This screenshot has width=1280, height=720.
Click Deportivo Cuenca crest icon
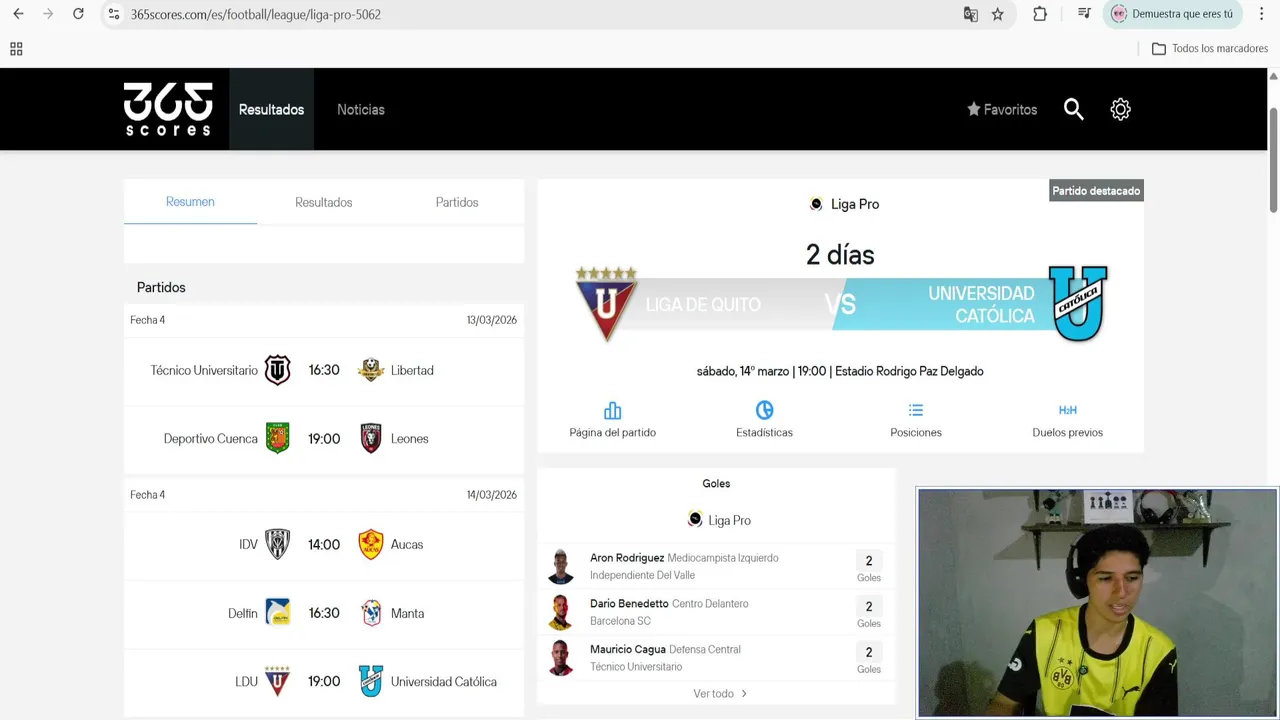[277, 438]
